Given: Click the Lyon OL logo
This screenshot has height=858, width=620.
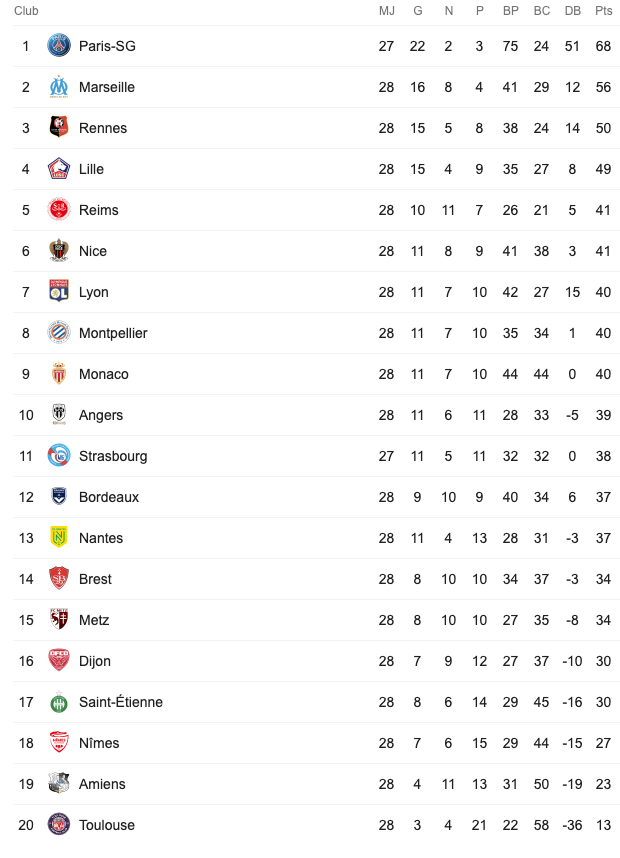Looking at the screenshot, I should pos(59,292).
